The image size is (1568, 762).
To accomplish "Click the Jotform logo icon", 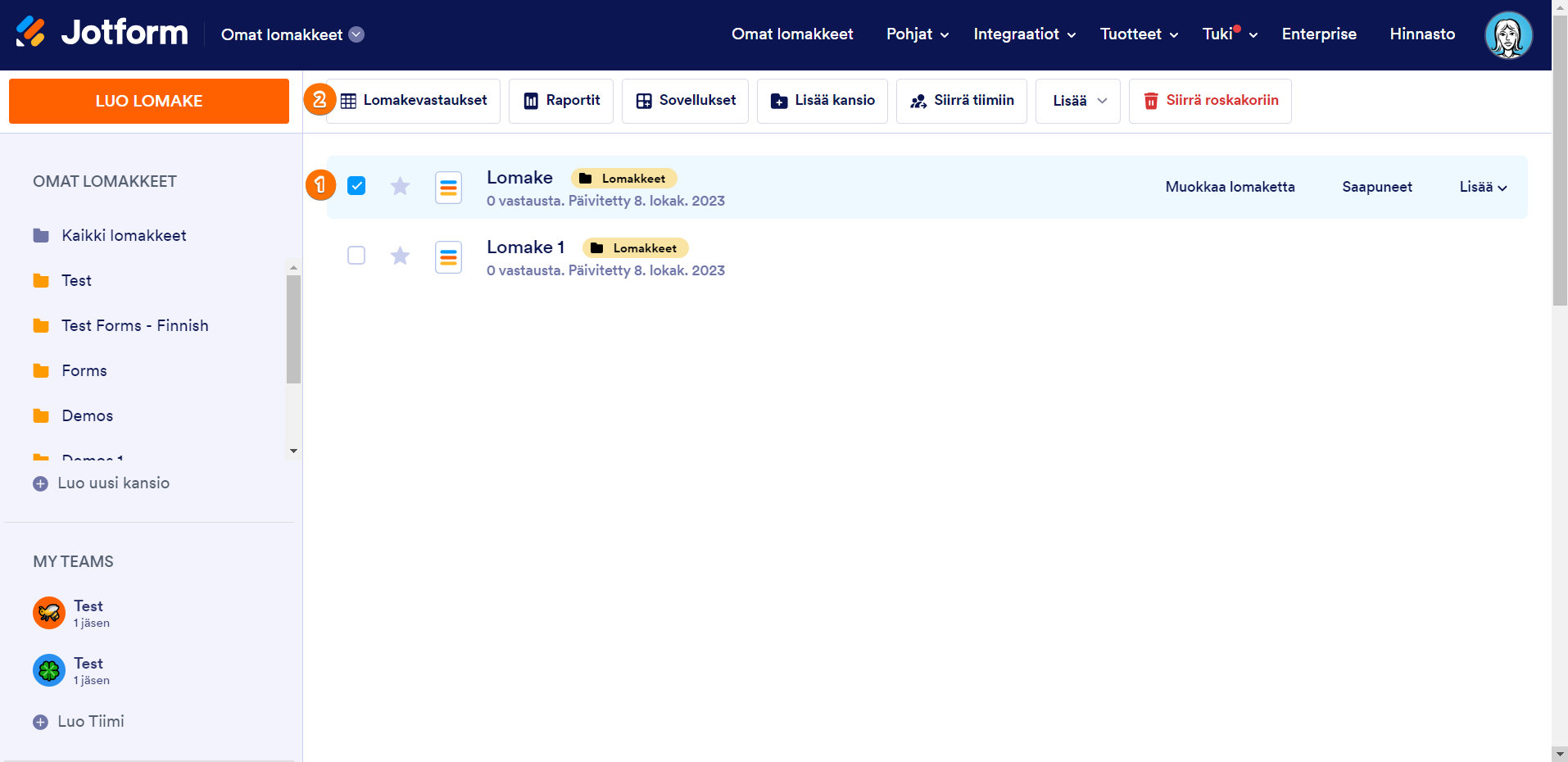I will coord(30,33).
